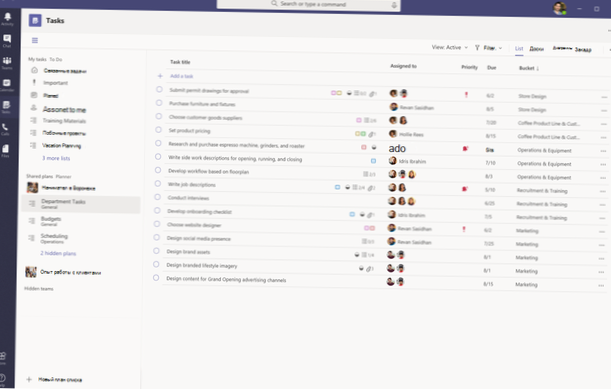The image size is (611, 389).
Task: Open Activity in the Teams sidebar
Action: [x=7, y=18]
